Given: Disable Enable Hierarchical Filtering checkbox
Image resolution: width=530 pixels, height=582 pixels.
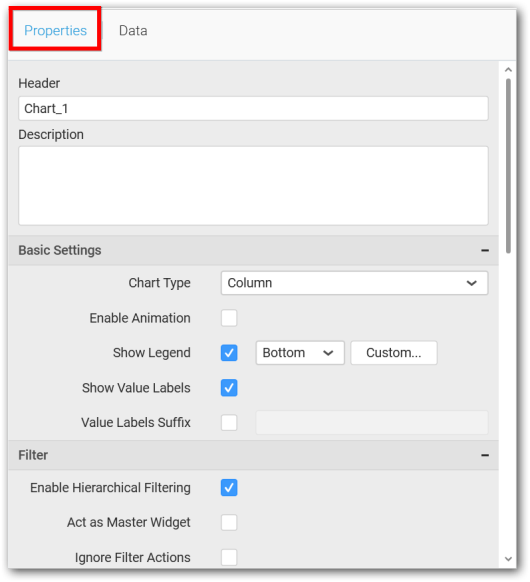Looking at the screenshot, I should pyautogui.click(x=229, y=488).
